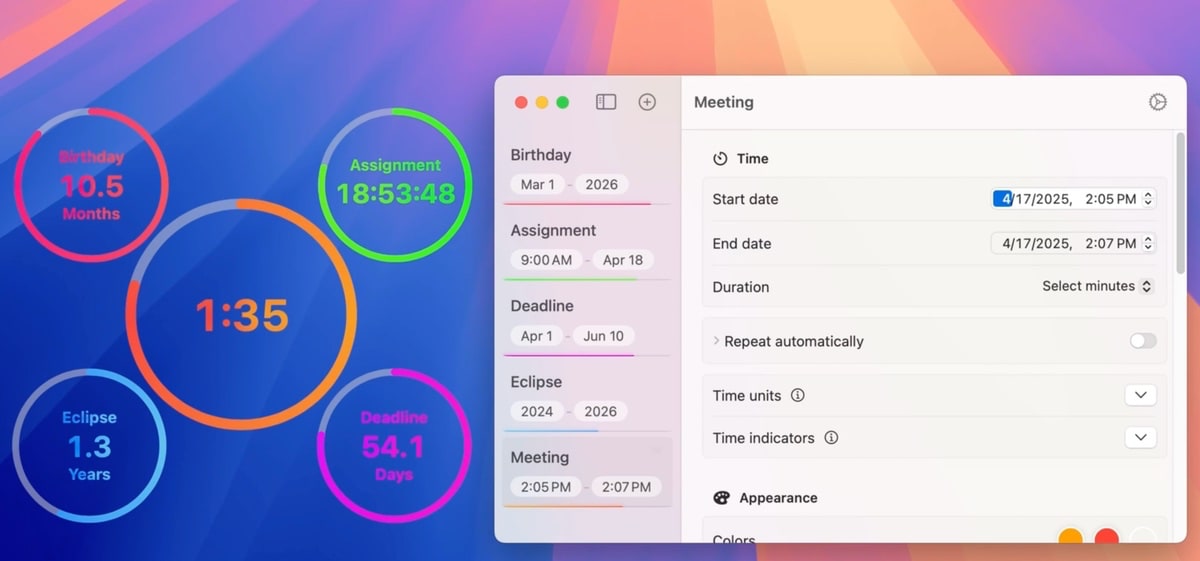Open the Duration Select minutes dropdown
The width and height of the screenshot is (1200, 561).
[1097, 286]
